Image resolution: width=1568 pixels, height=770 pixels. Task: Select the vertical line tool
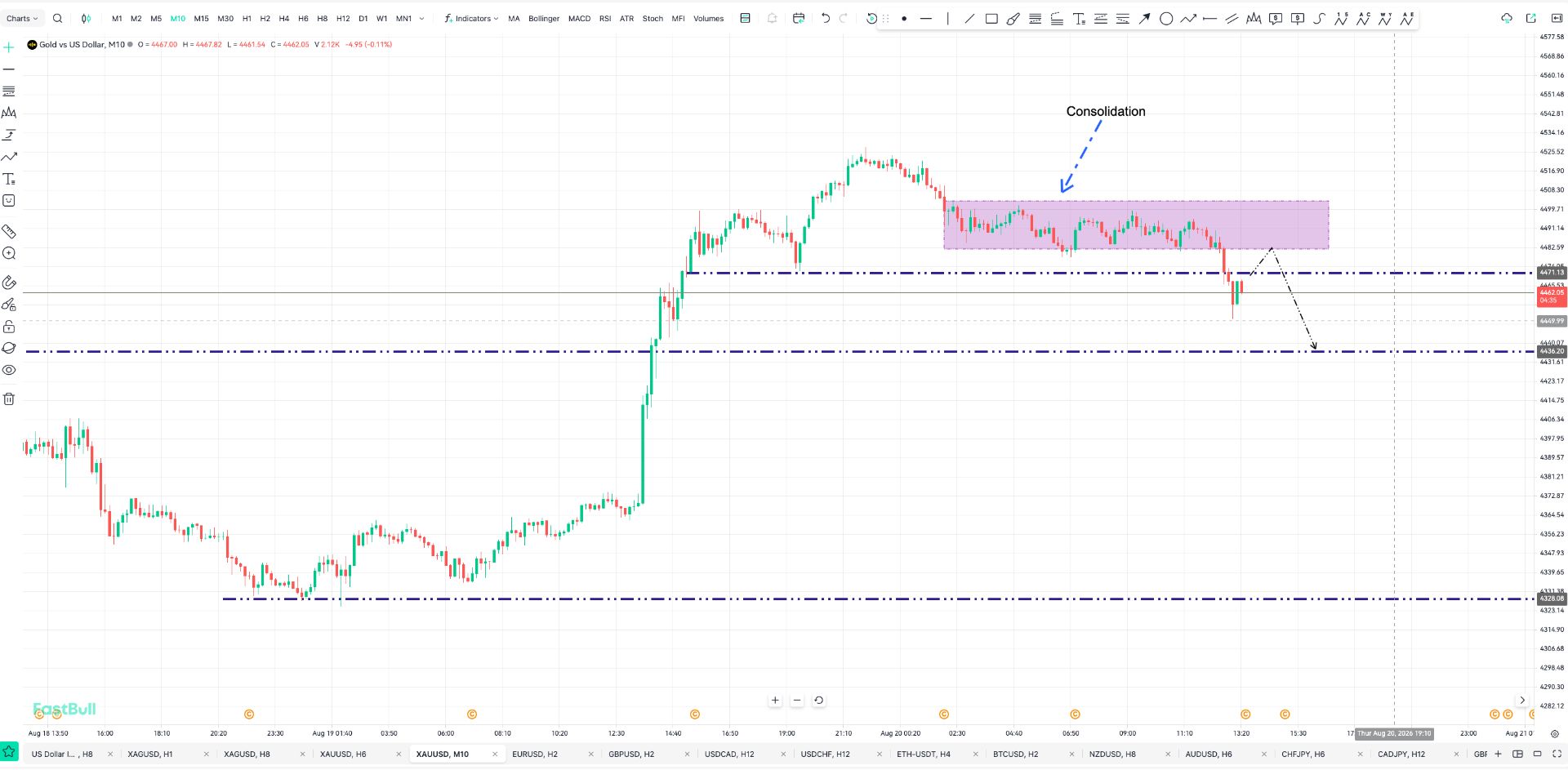tap(947, 19)
